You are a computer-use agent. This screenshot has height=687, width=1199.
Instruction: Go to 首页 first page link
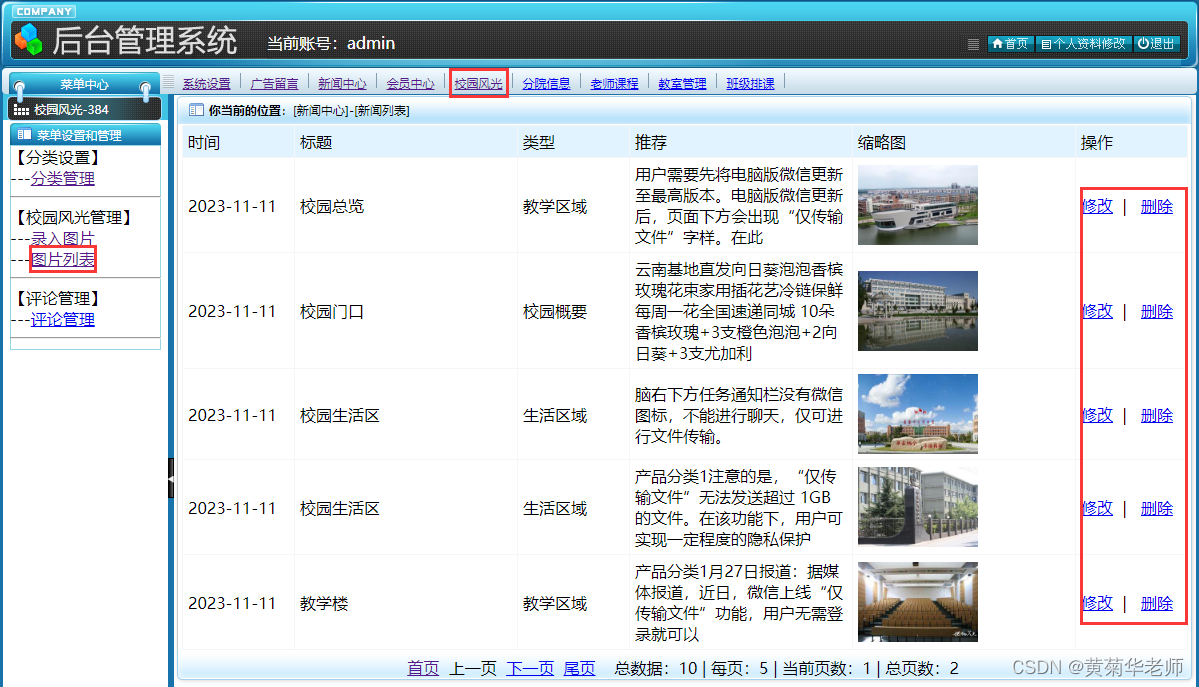point(423,669)
